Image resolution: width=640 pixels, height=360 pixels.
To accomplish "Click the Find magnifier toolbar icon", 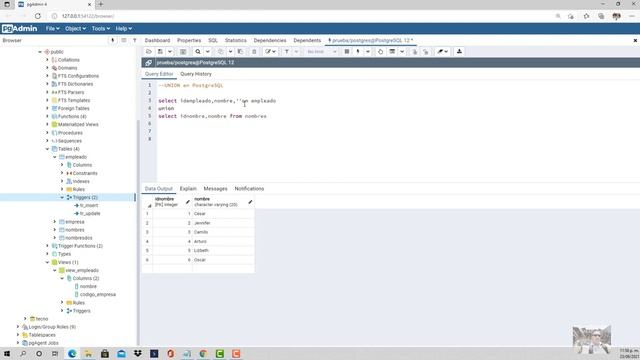I will tap(198, 52).
